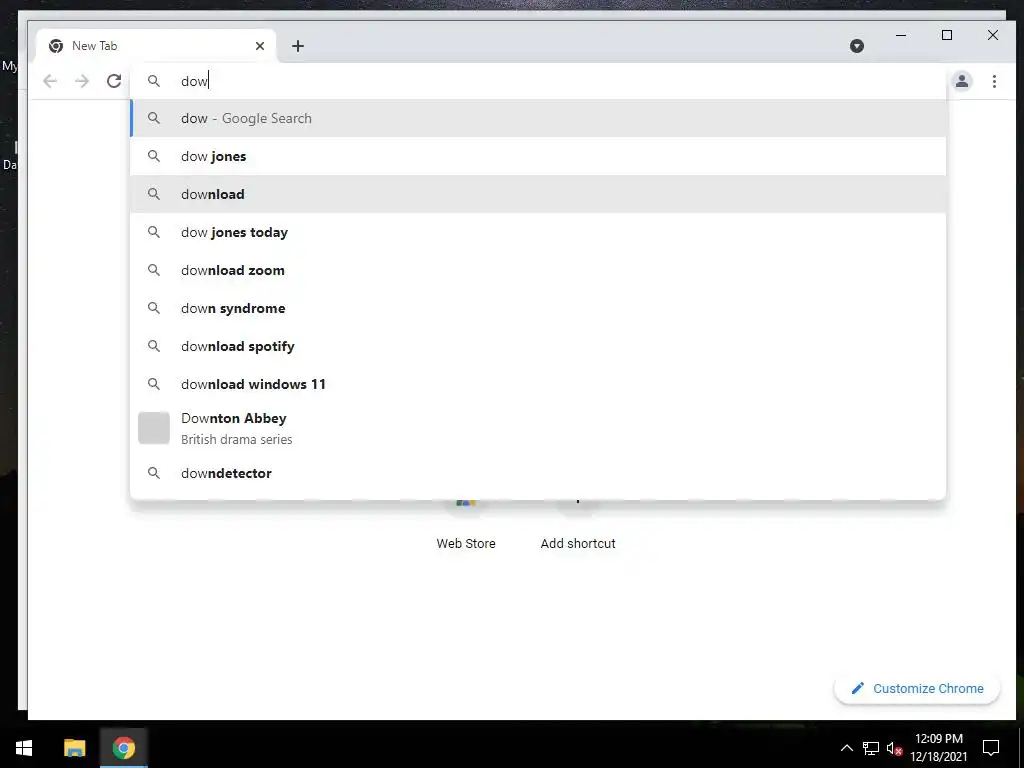The height and width of the screenshot is (768, 1024).
Task: Open the Windows Start menu
Action: coord(24,748)
